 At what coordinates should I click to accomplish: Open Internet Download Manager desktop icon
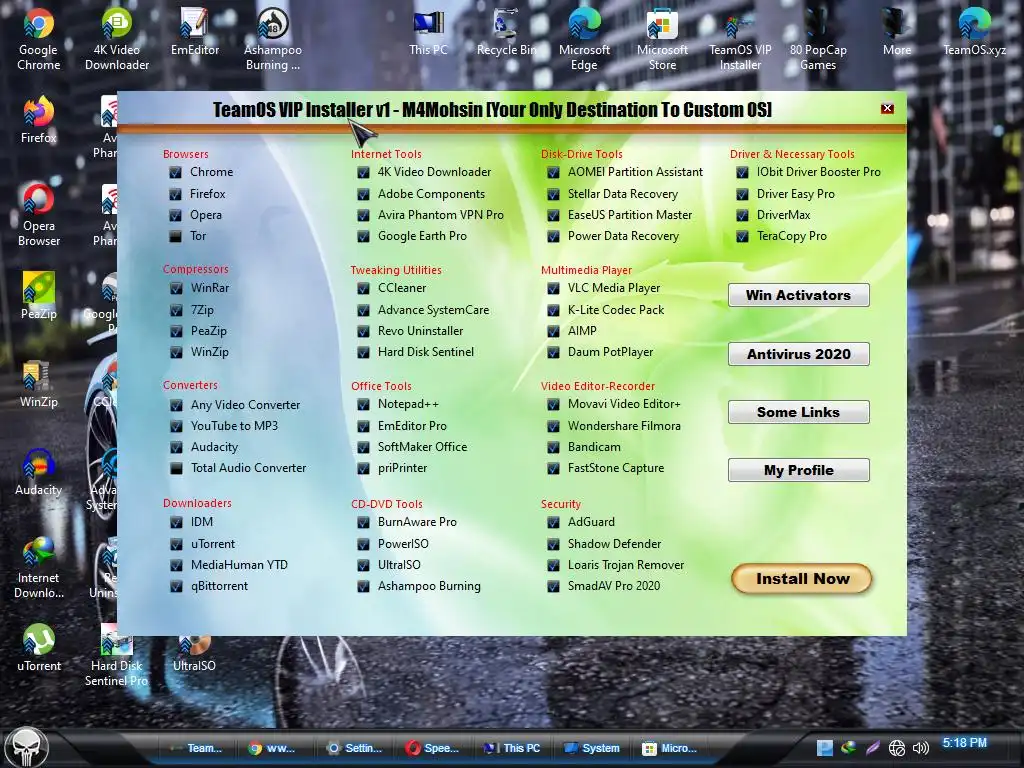(39, 567)
